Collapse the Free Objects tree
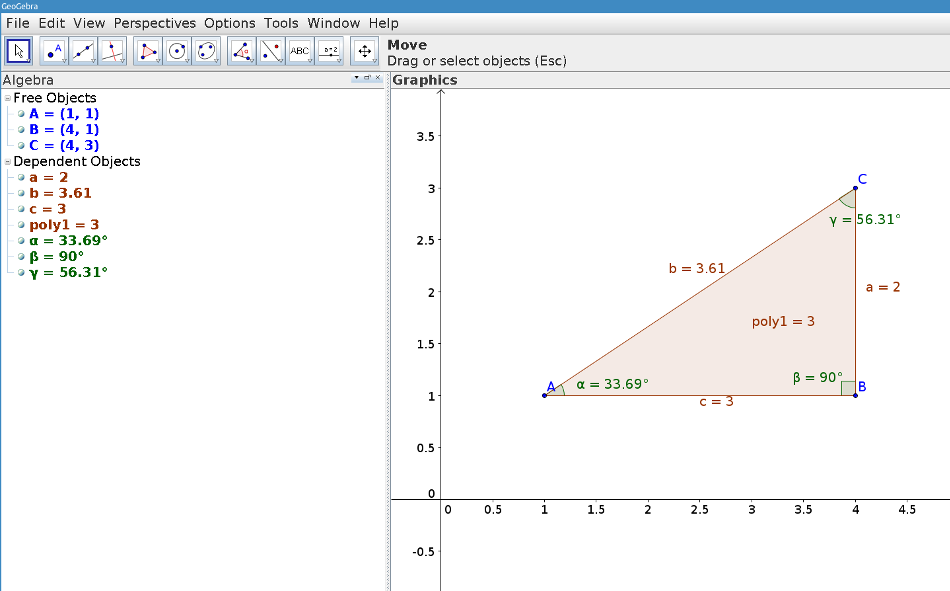The height and width of the screenshot is (591, 950). click(x=6, y=97)
